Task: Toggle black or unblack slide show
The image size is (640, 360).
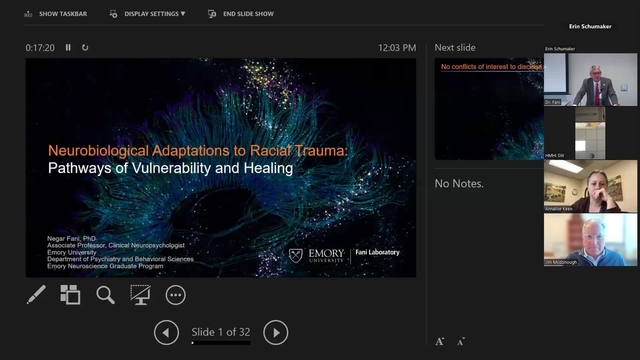Action: [140, 295]
